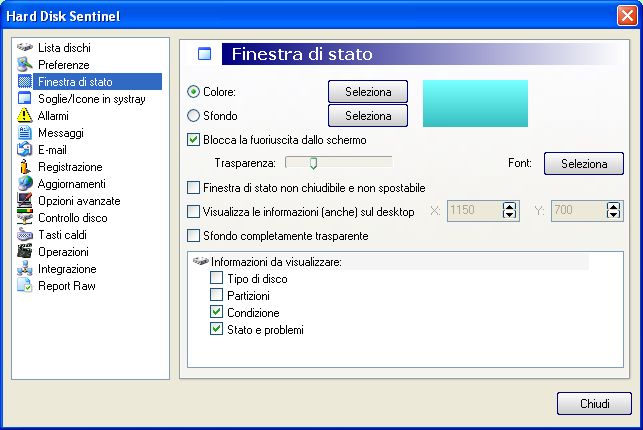Open Tasti caldi settings
643x430 pixels.
(62, 235)
